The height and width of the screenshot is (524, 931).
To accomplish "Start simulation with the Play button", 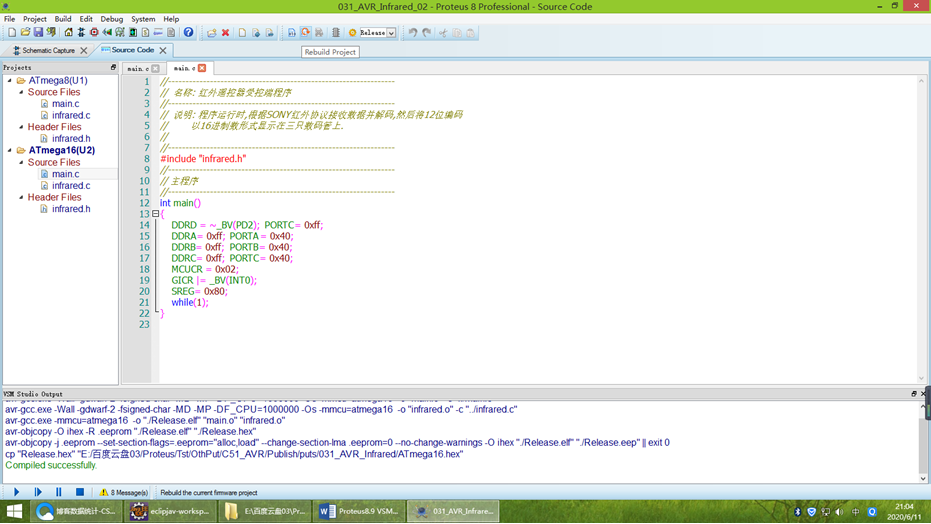I will click(x=16, y=492).
